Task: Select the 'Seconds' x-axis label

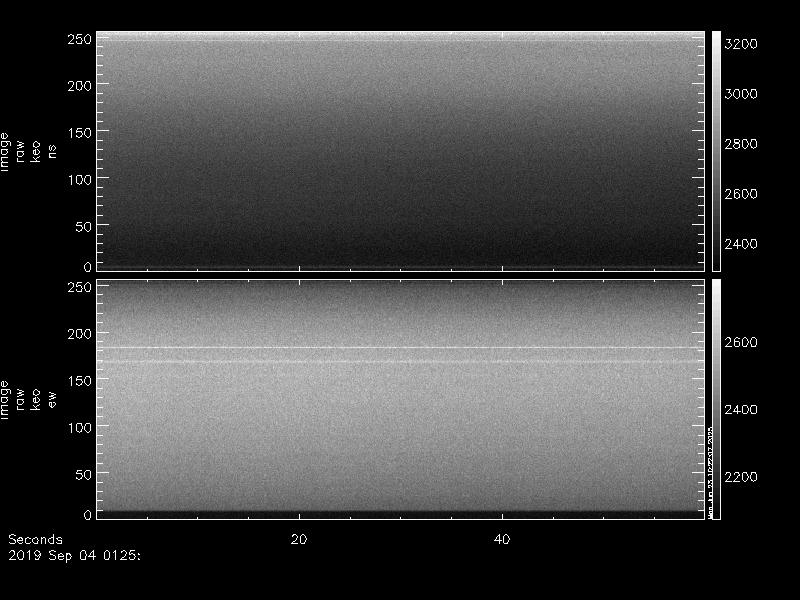Action: pos(35,539)
